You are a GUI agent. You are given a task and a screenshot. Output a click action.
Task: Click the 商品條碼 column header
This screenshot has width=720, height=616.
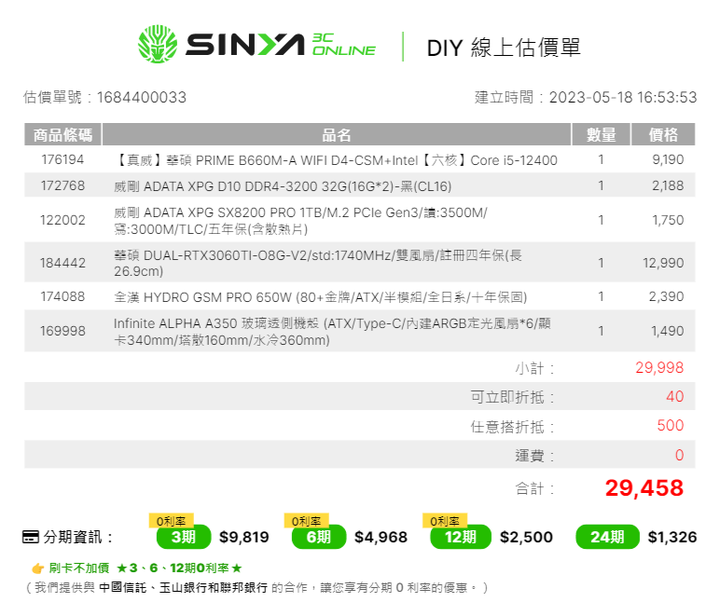pyautogui.click(x=63, y=134)
